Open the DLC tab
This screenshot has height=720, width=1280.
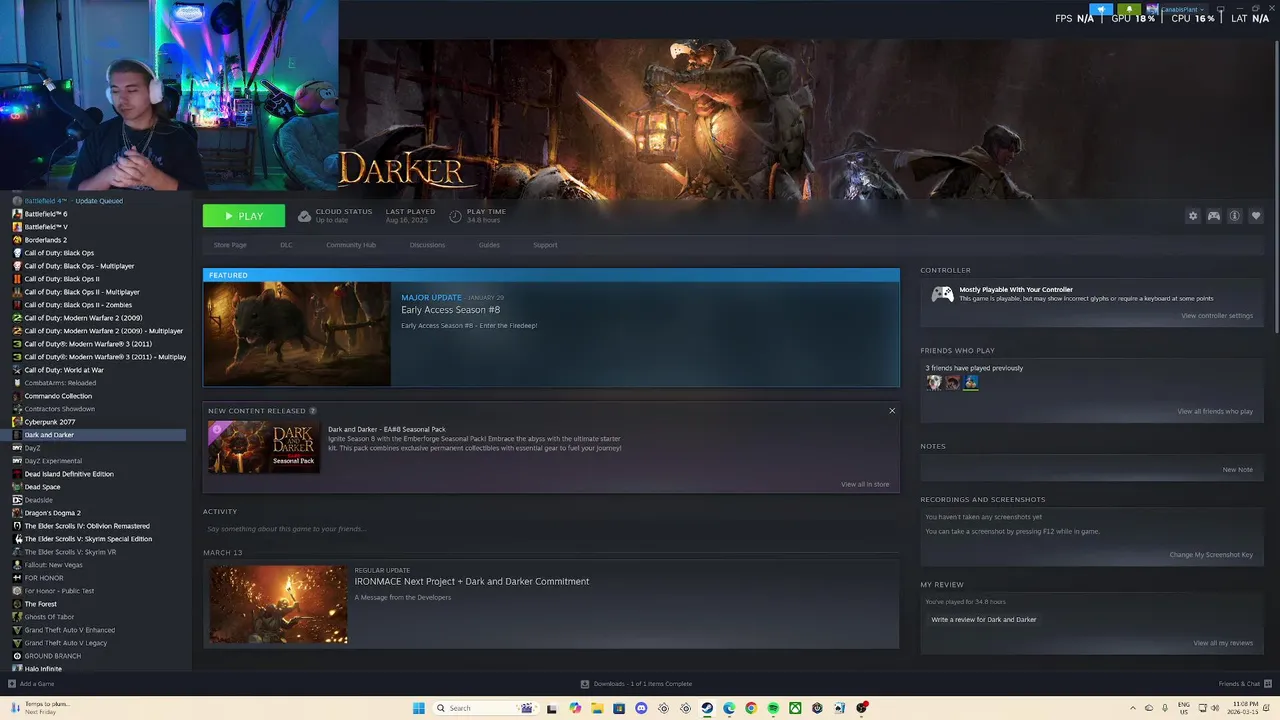click(x=286, y=245)
